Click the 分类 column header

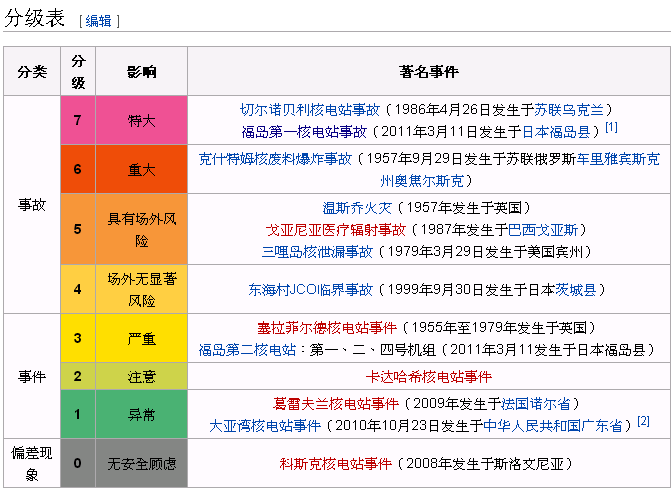(x=32, y=72)
